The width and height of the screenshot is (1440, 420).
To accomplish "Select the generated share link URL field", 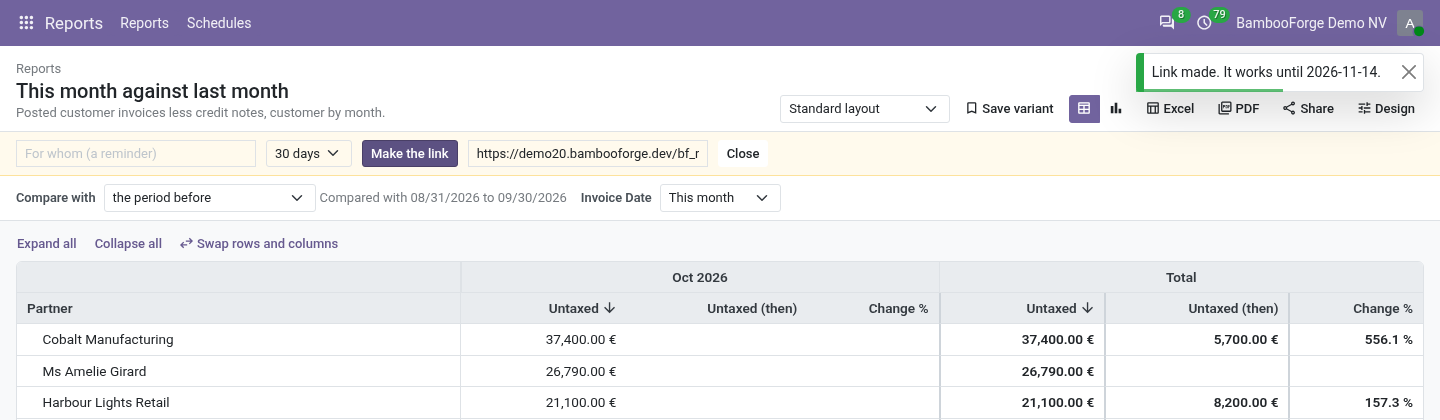I will [x=588, y=154].
